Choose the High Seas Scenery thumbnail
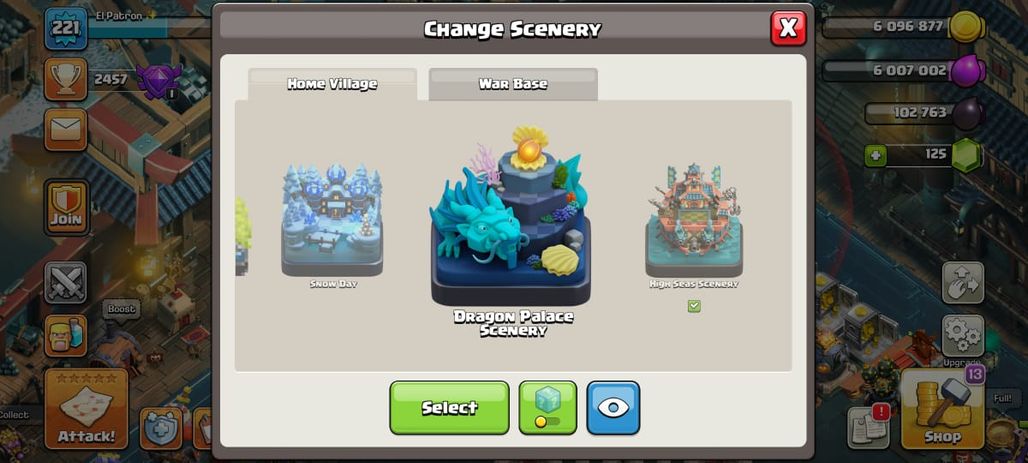1028x463 pixels. (x=694, y=221)
